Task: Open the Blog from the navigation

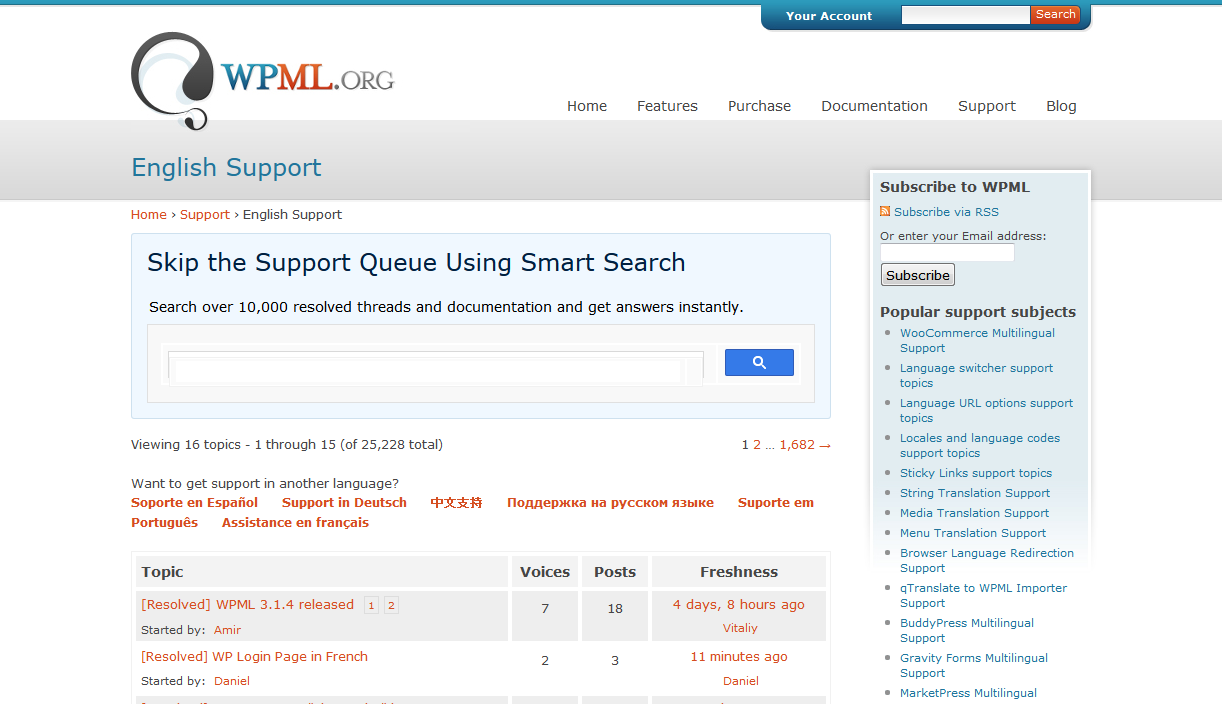Action: [1061, 106]
